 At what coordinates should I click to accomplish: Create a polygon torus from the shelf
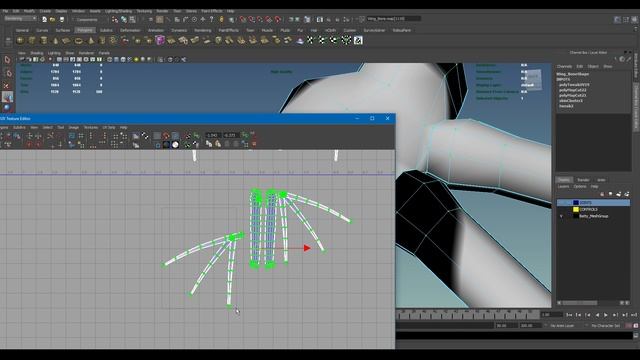tap(78, 40)
